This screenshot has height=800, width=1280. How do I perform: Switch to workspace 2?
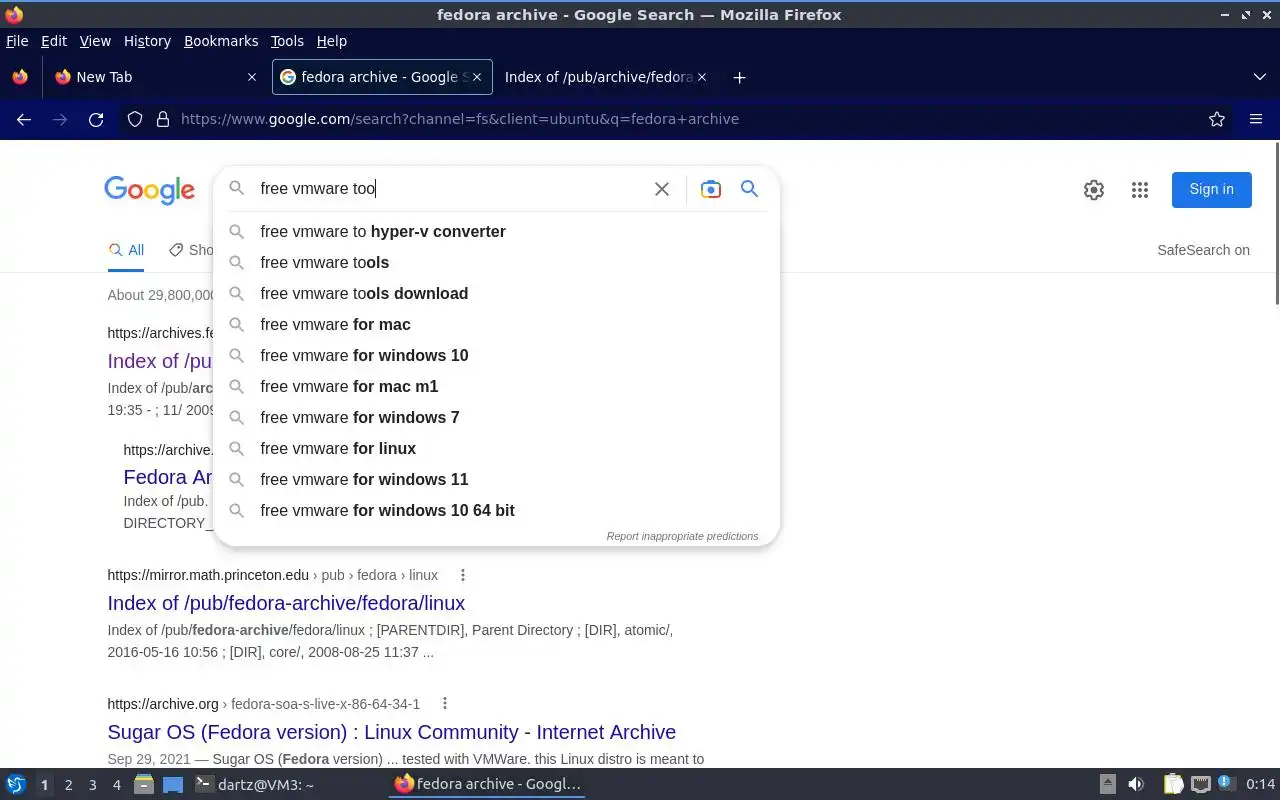tap(68, 785)
